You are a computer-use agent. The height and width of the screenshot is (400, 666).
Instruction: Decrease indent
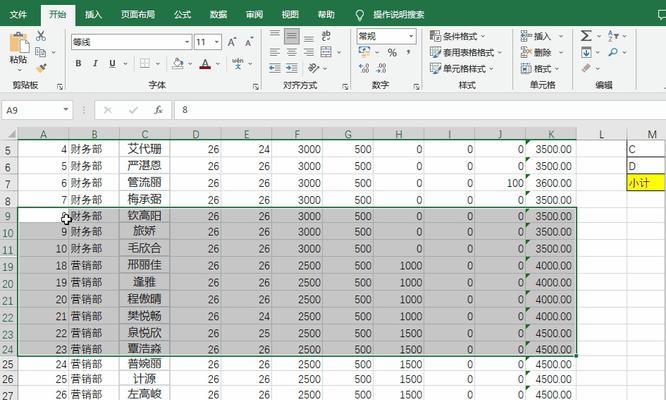coord(275,68)
